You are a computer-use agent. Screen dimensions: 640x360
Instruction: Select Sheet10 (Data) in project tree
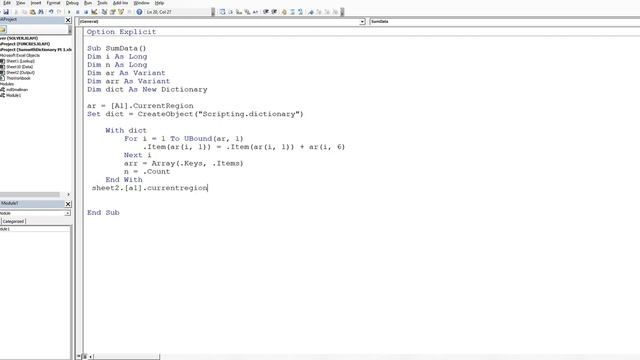[19, 67]
